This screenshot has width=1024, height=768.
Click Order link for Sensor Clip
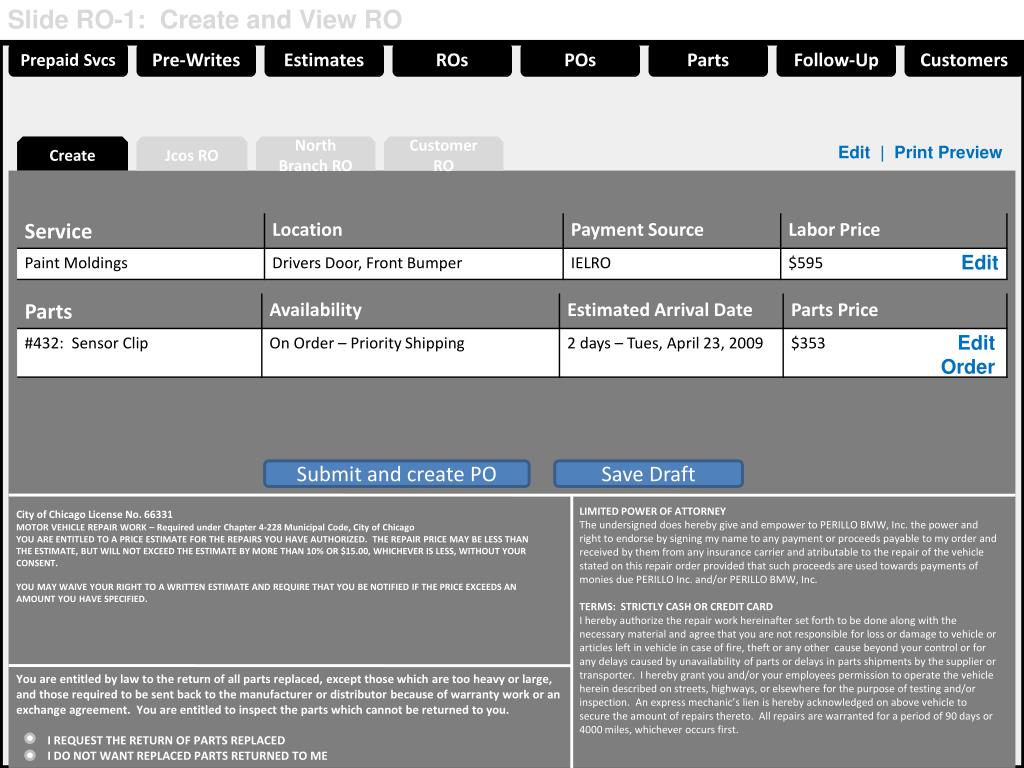click(968, 367)
